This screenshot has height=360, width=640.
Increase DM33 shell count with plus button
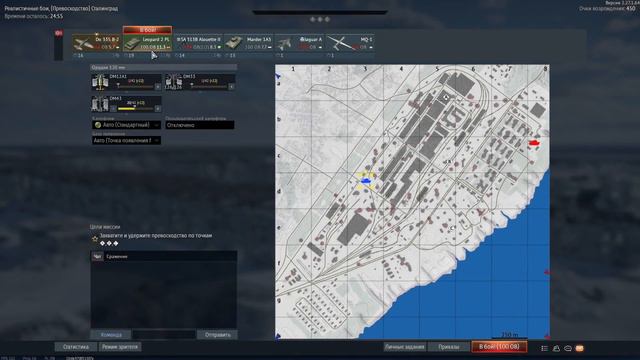click(231, 87)
